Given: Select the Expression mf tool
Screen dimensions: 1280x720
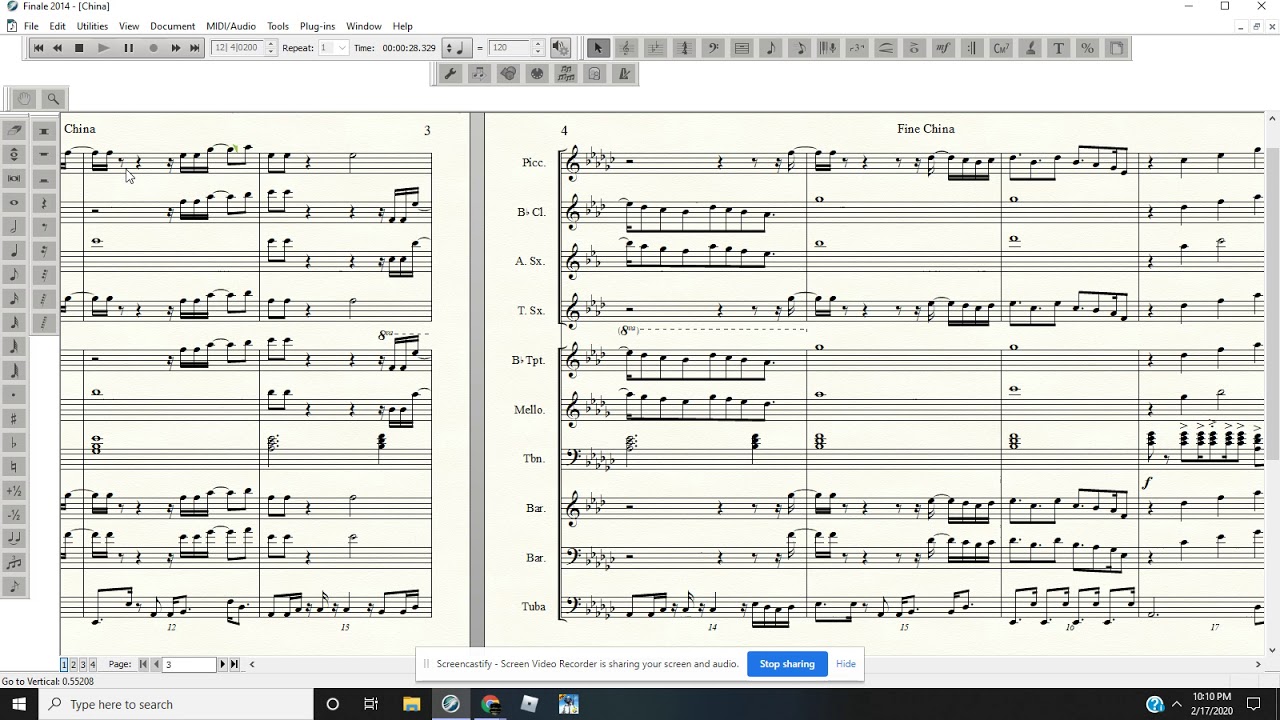Looking at the screenshot, I should [x=943, y=47].
